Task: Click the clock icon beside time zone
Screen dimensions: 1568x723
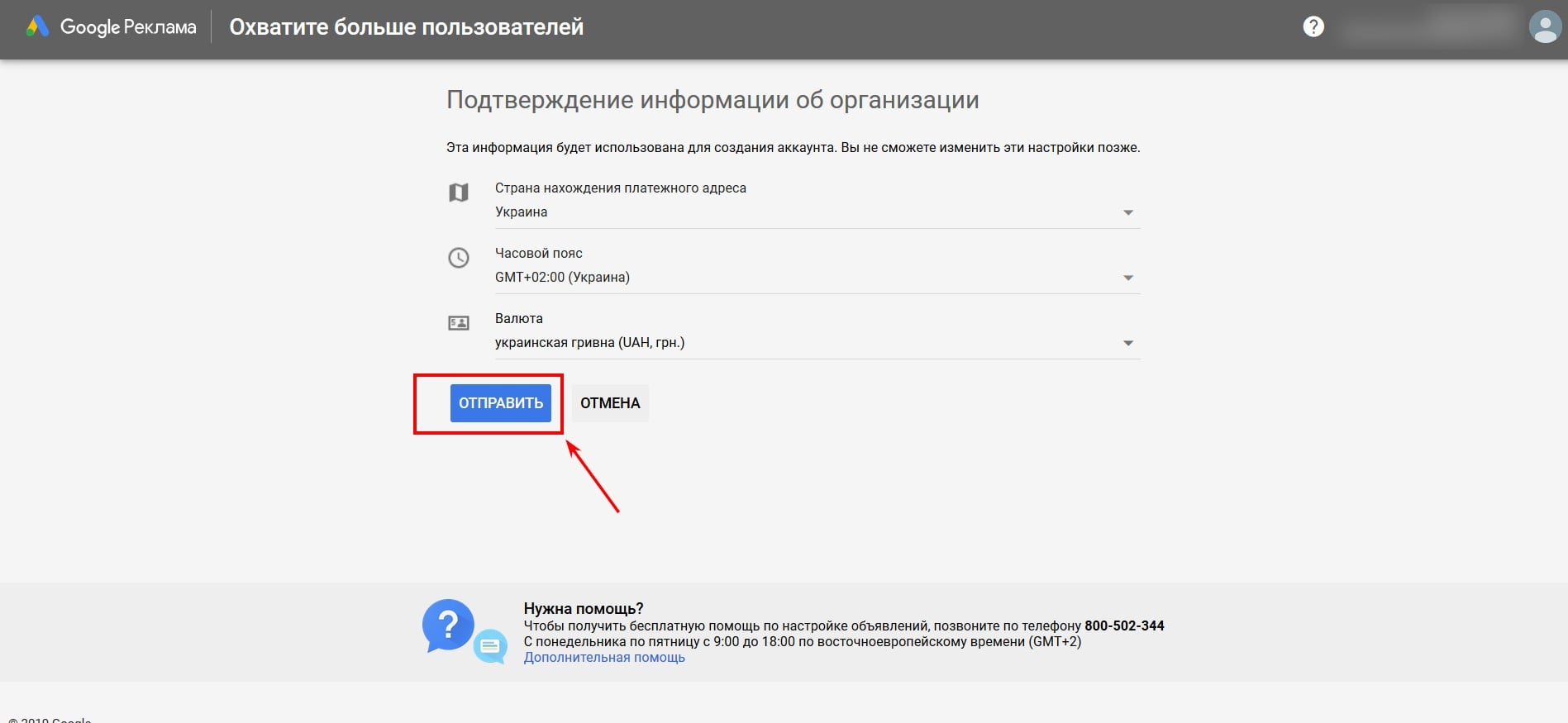Action: click(x=459, y=258)
